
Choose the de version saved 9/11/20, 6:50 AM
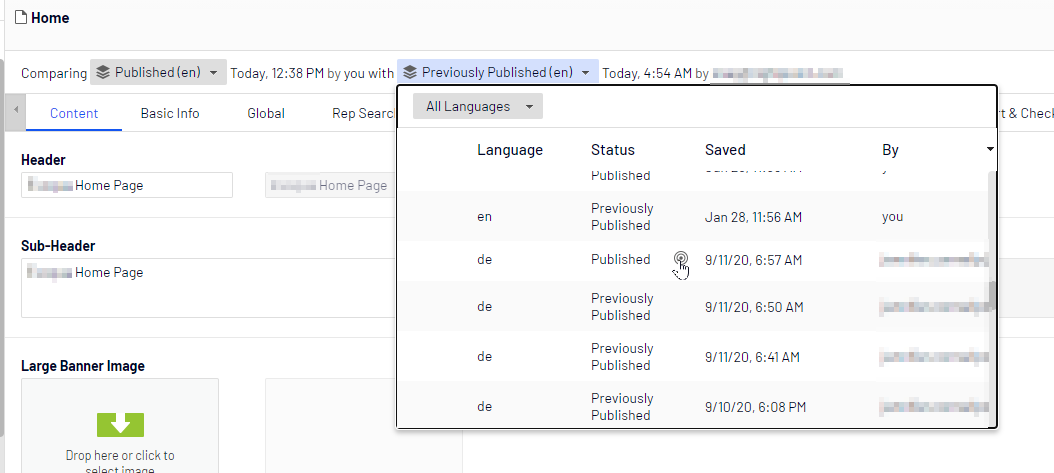point(690,307)
